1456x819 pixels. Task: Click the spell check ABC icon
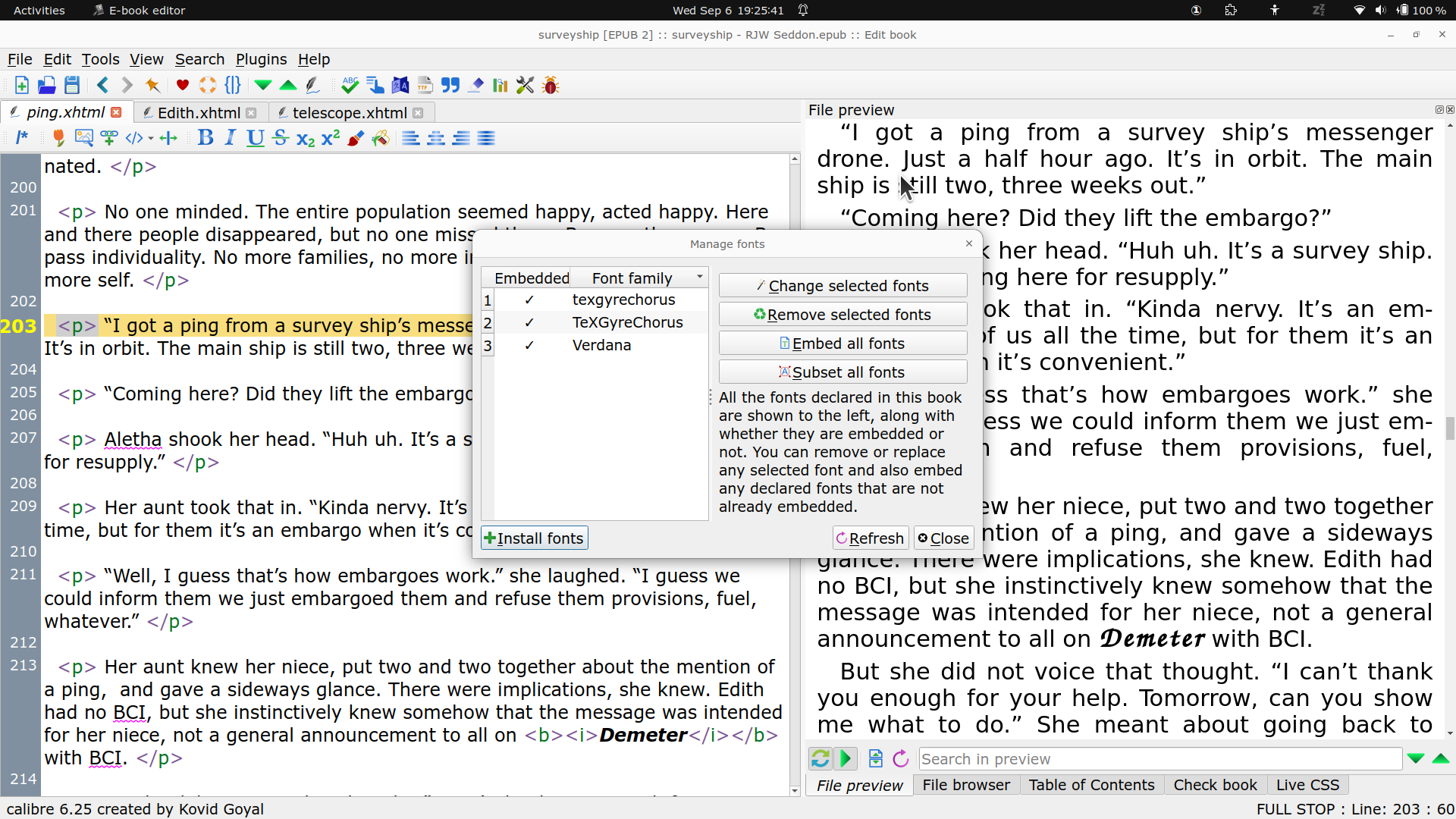tap(350, 86)
